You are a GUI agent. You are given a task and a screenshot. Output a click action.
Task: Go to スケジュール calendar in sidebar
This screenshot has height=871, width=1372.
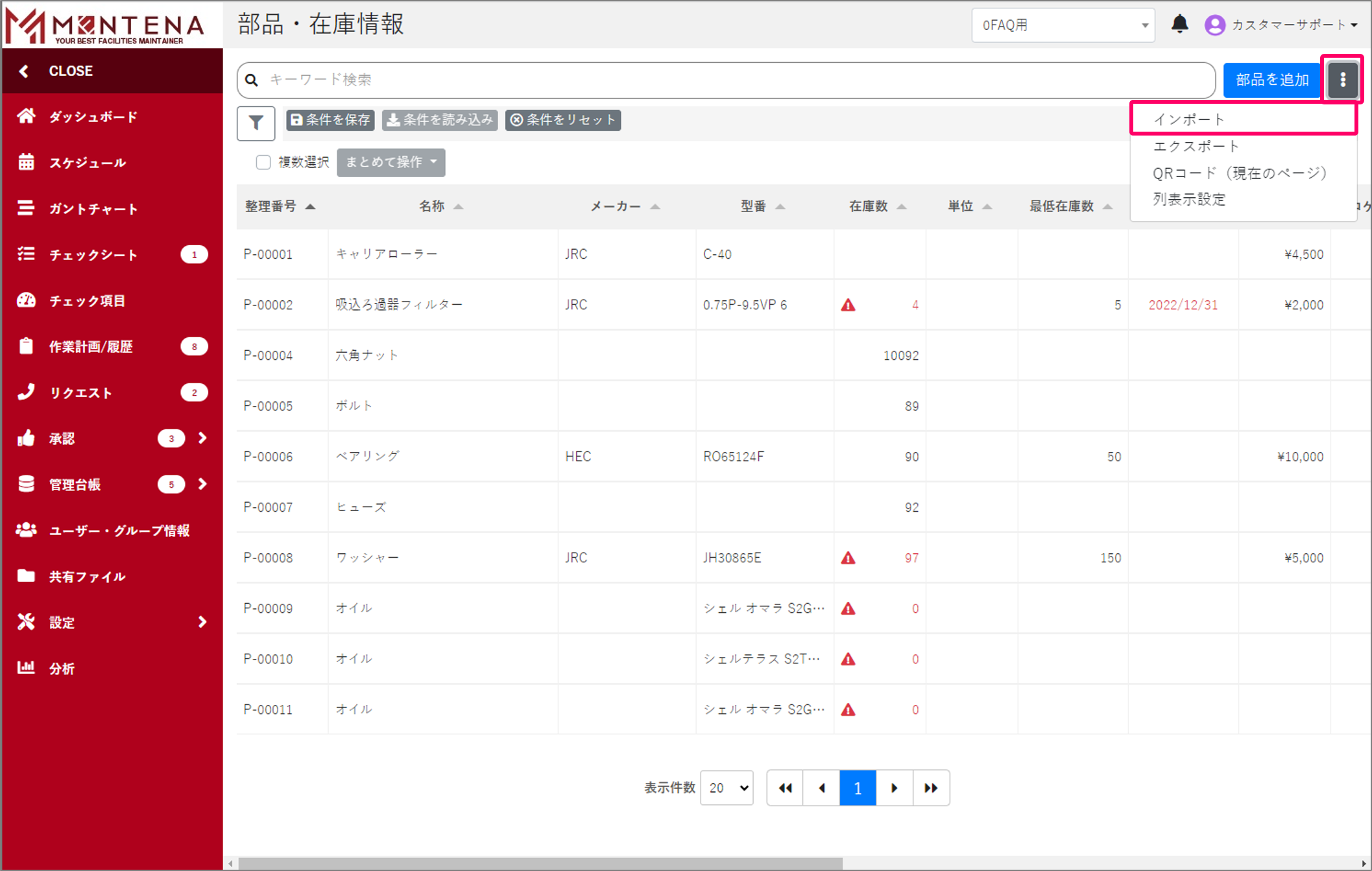coord(87,163)
